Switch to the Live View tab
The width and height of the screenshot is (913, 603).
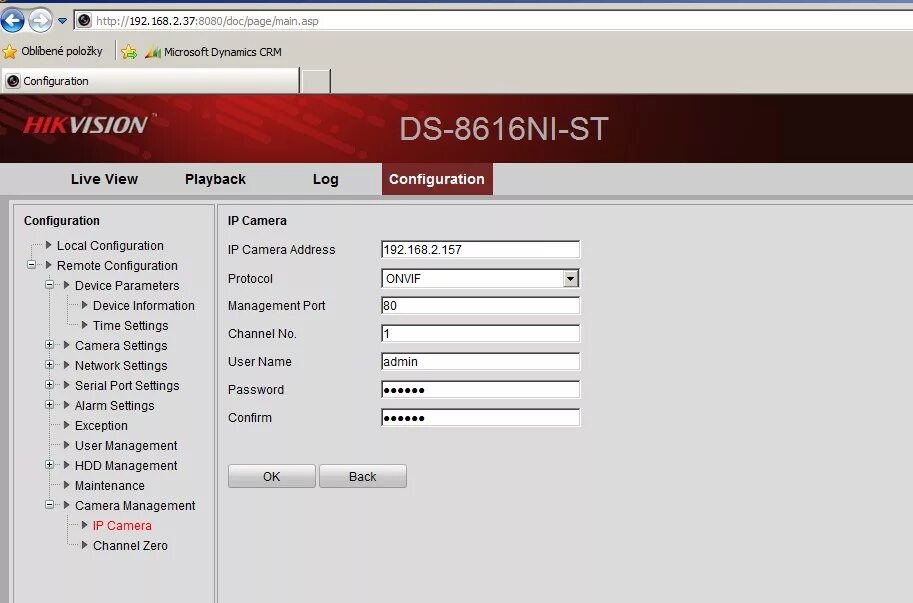pos(104,179)
